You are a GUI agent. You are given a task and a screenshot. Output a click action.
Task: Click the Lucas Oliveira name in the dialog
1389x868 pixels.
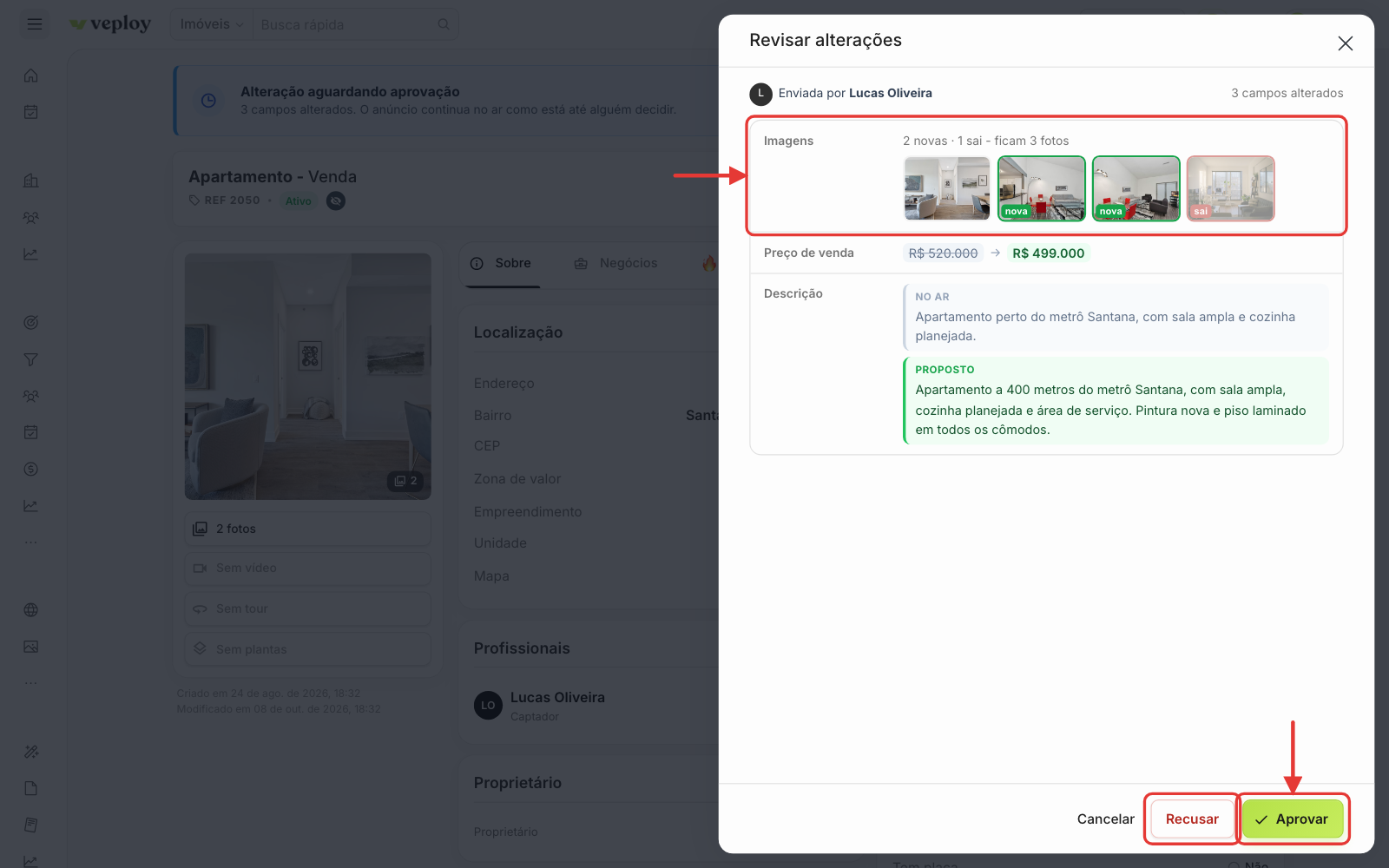pos(890,93)
